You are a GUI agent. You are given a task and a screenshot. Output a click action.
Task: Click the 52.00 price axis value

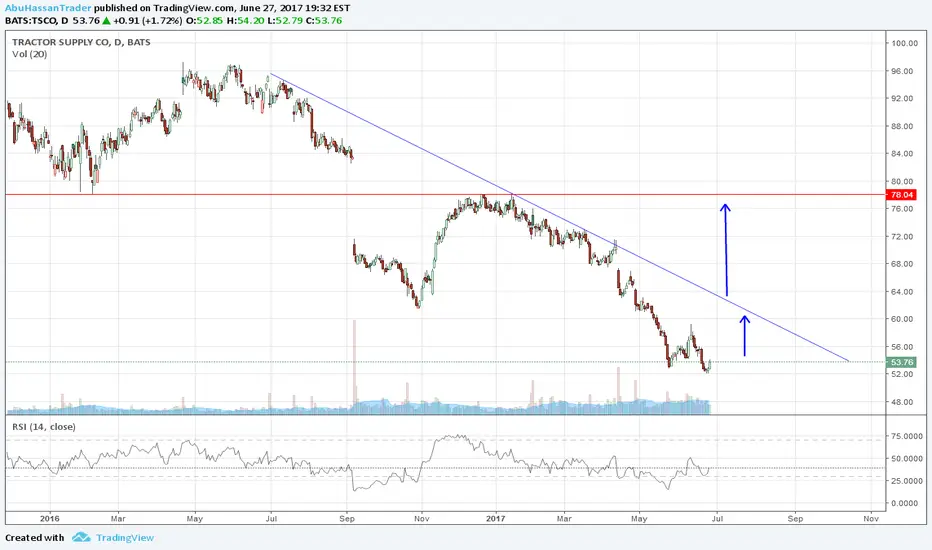[x=902, y=375]
